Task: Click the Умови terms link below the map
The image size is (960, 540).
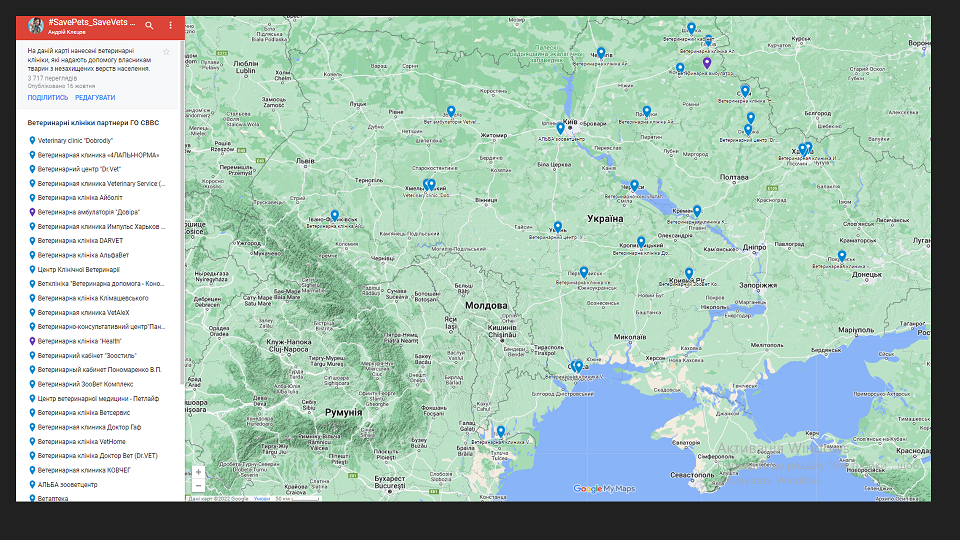Action: point(261,498)
